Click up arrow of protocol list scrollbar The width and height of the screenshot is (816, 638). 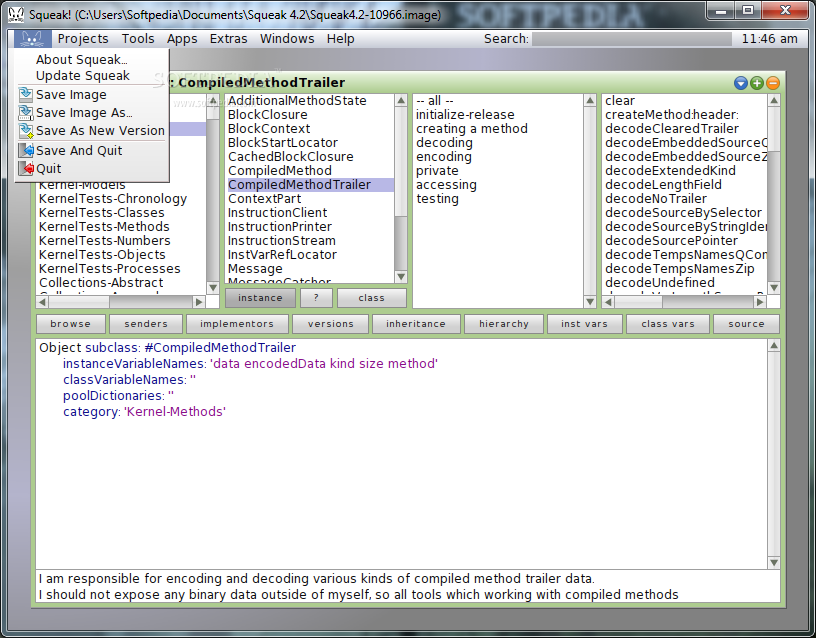pyautogui.click(x=590, y=100)
